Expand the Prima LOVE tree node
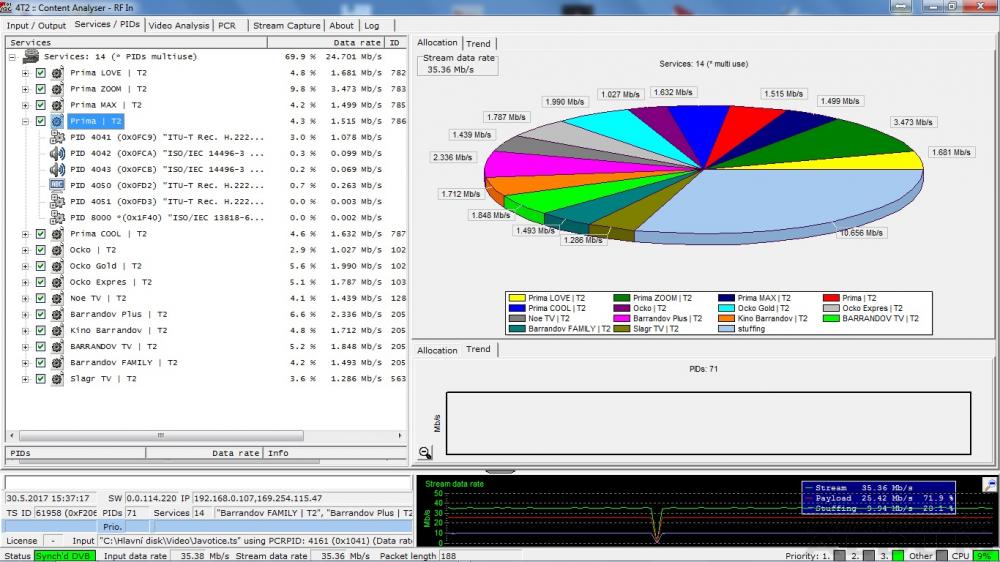The width and height of the screenshot is (1000, 562). pyautogui.click(x=26, y=73)
